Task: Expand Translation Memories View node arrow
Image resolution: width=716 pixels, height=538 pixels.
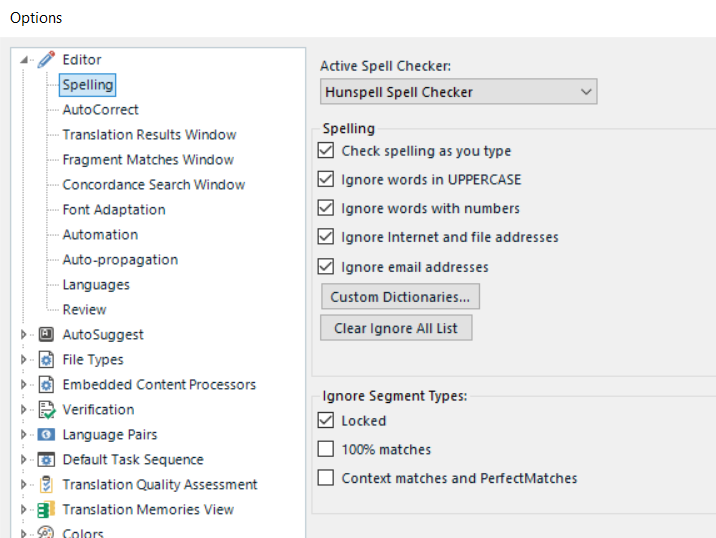Action: pyautogui.click(x=24, y=509)
